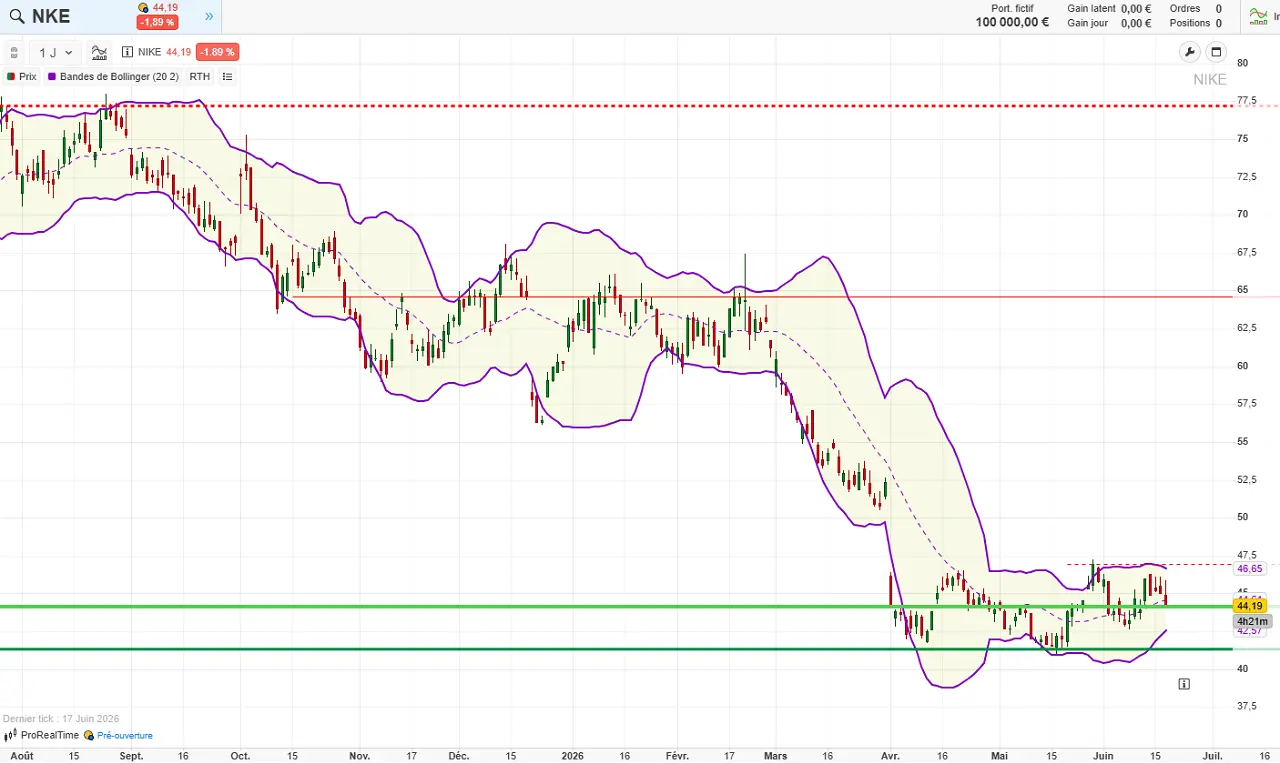Click the 2026 label on the time axis
The height and width of the screenshot is (764, 1280).
tap(573, 756)
